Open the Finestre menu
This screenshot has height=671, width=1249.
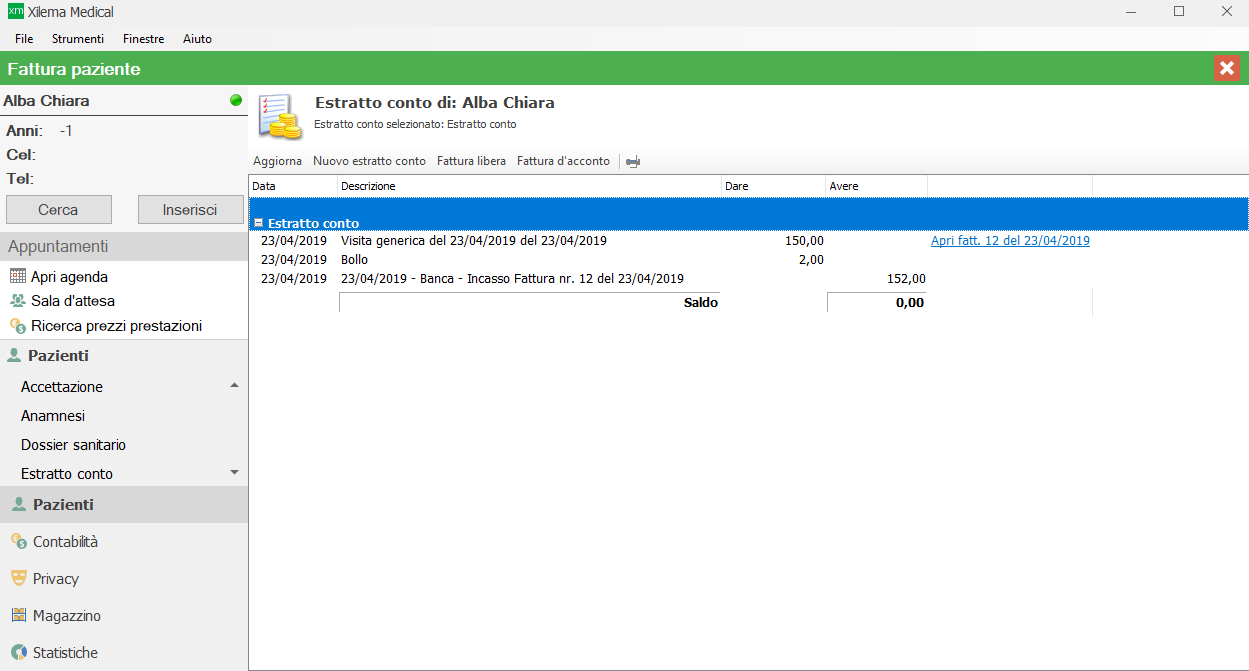144,39
